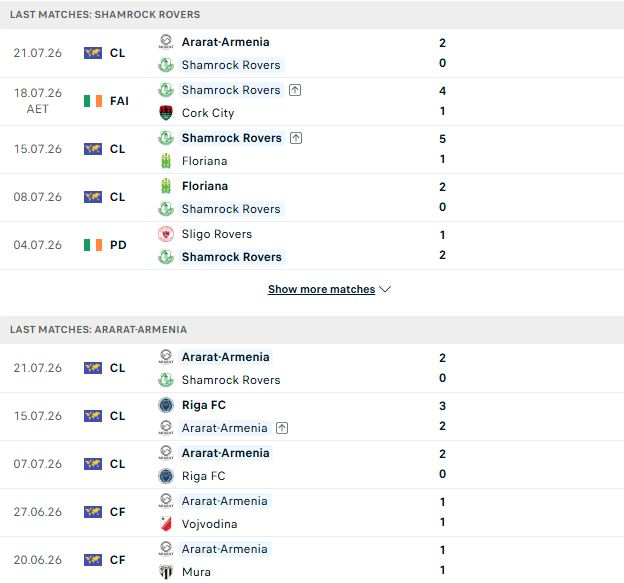
Task: Click the Riga FC crest in the 15.07.26 match
Action: click(166, 405)
